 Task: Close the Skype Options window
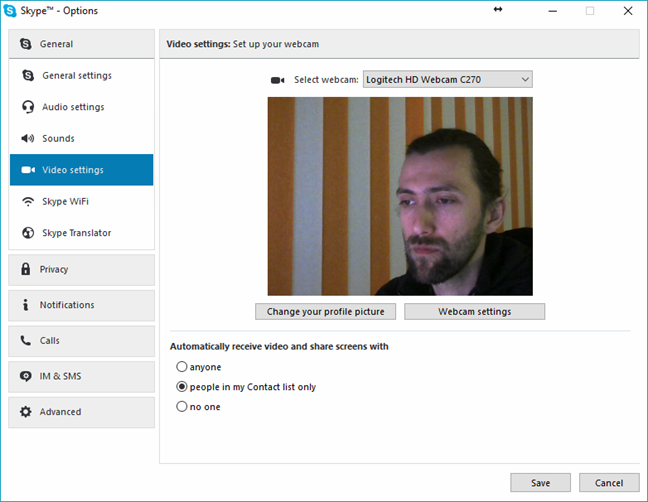628,11
